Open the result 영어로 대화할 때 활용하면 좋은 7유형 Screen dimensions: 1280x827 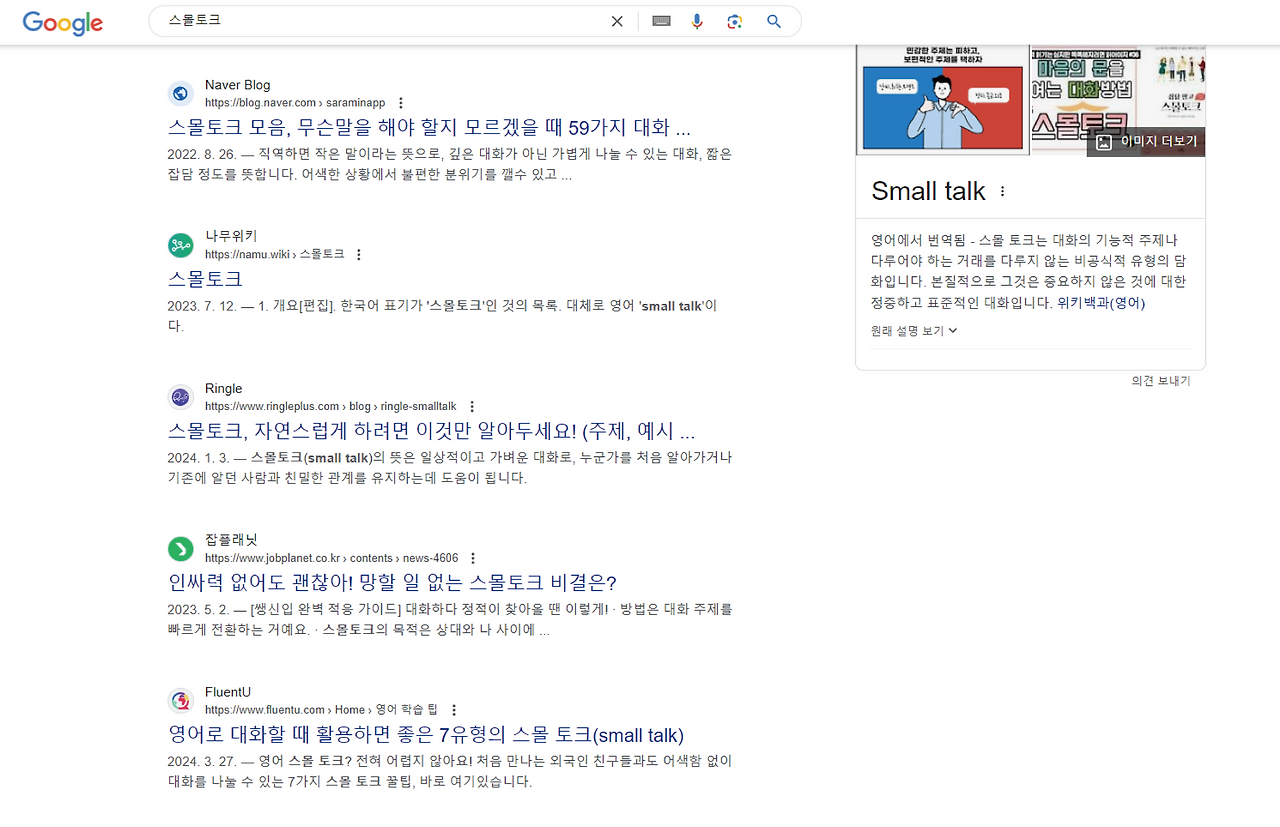426,735
